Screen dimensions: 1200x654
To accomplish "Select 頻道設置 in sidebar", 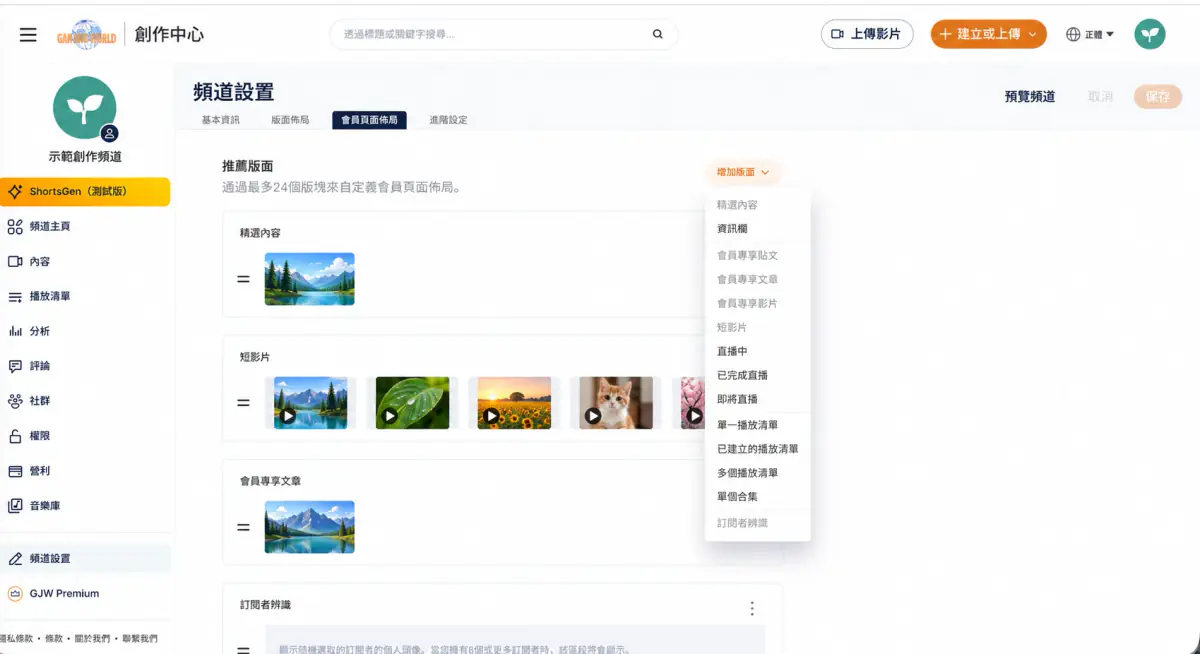I will (x=85, y=559).
